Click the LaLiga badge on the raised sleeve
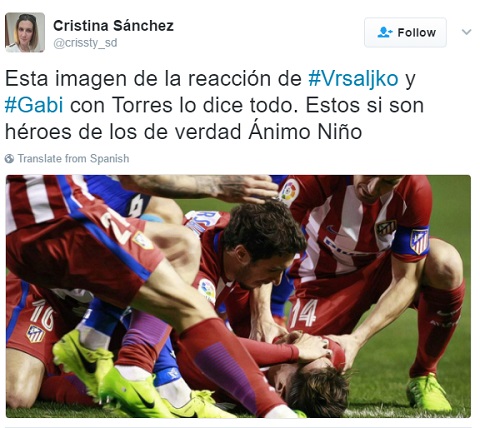 [289, 192]
